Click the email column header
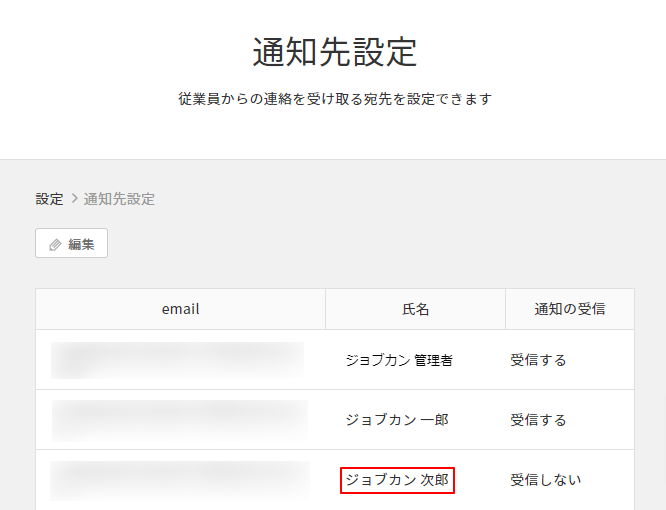Image resolution: width=666 pixels, height=510 pixels. tap(180, 309)
